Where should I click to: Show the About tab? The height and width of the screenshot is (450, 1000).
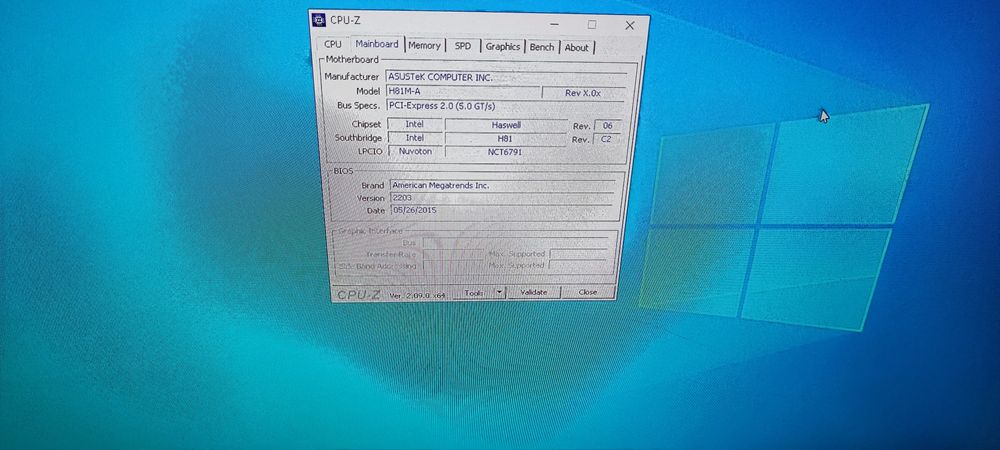pyautogui.click(x=577, y=47)
